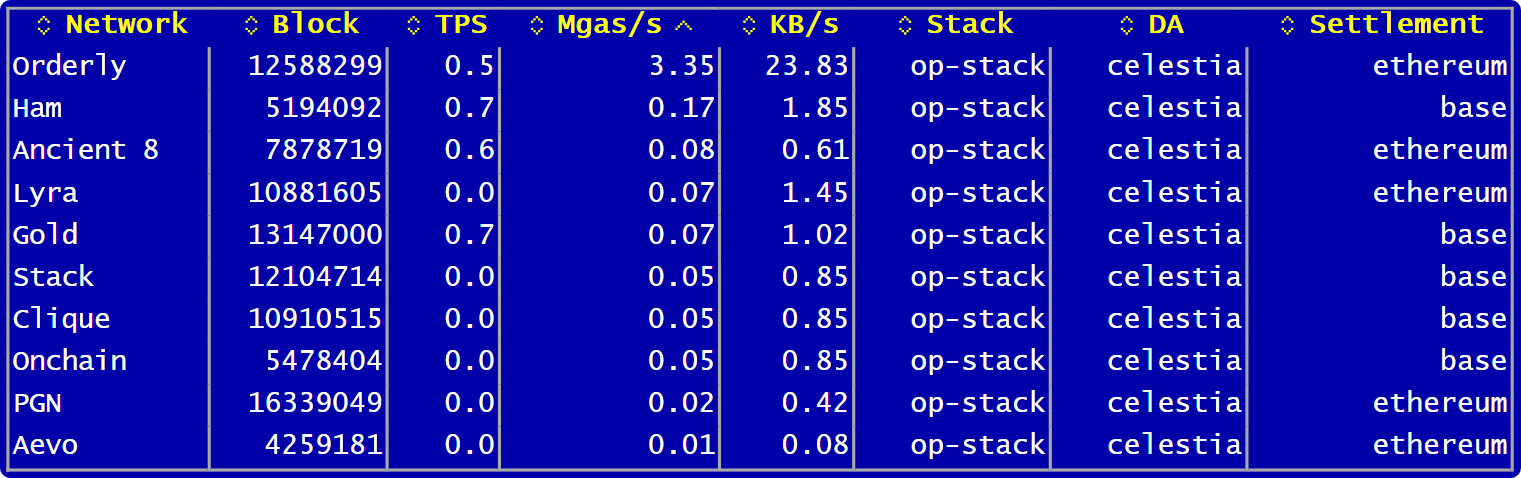The image size is (1521, 478).
Task: Click the 0.42 KB/s value
Action: coord(816,402)
